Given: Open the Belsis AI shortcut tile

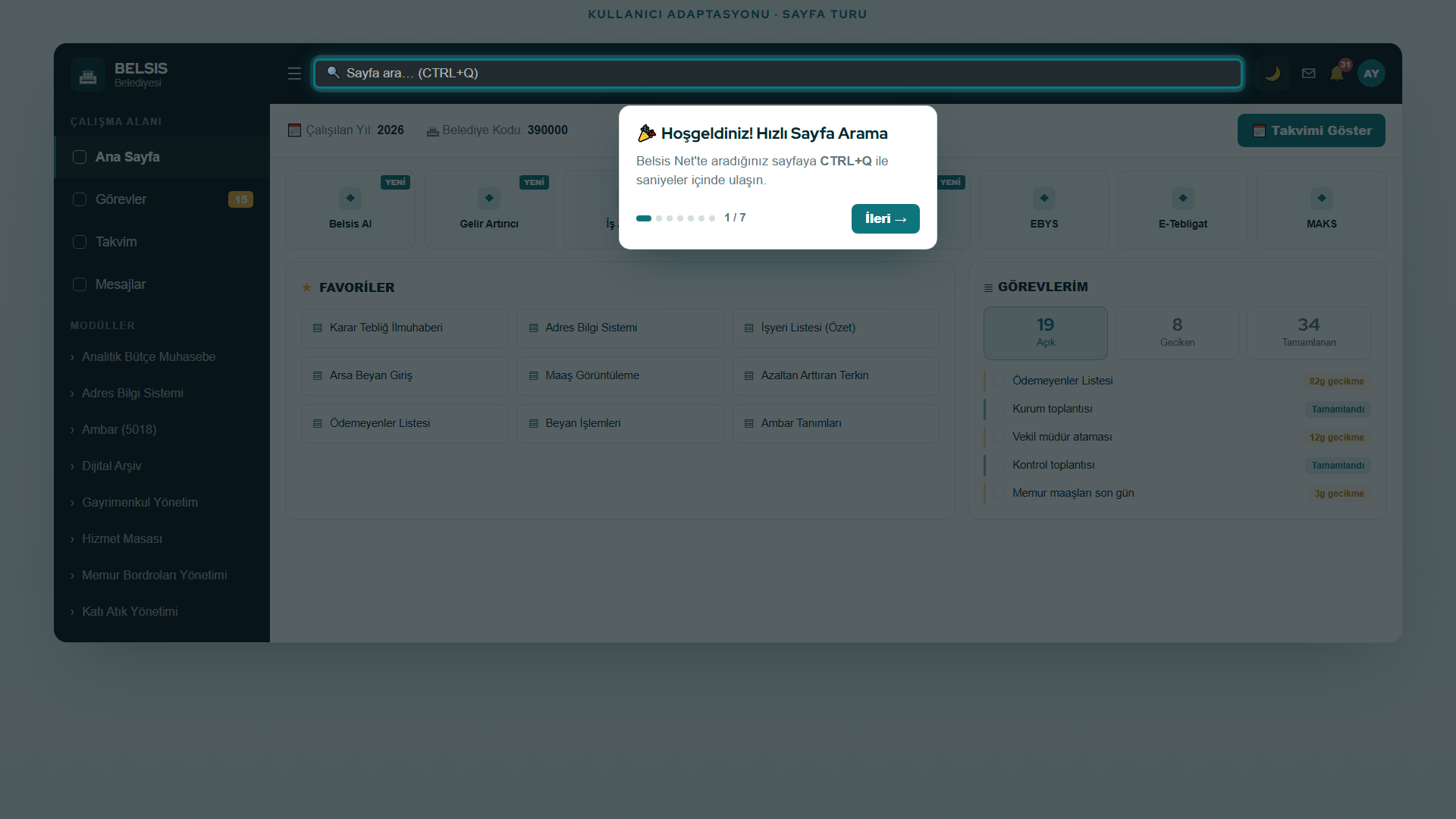Looking at the screenshot, I should [x=350, y=209].
